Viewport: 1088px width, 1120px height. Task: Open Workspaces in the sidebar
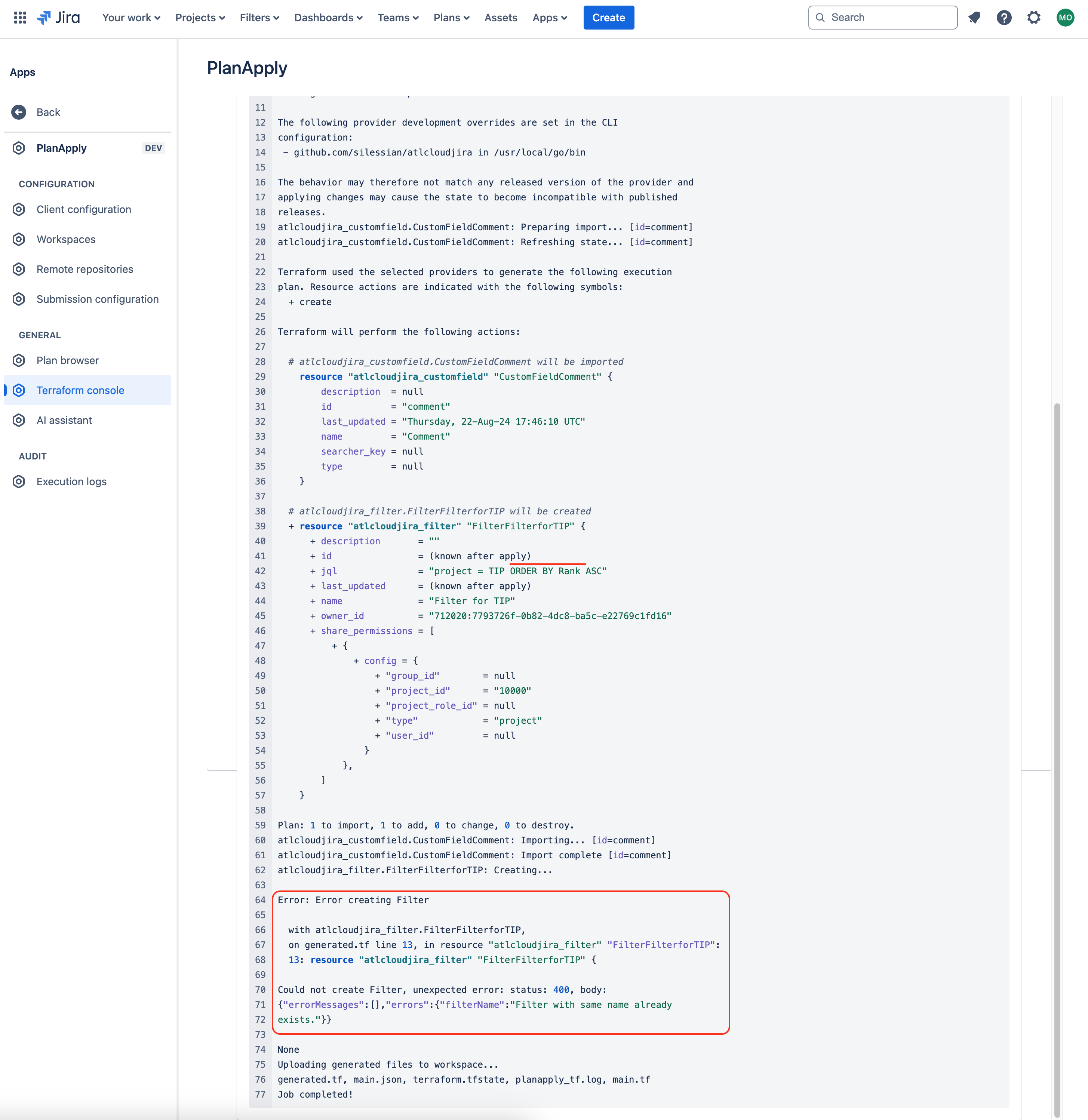(x=66, y=239)
